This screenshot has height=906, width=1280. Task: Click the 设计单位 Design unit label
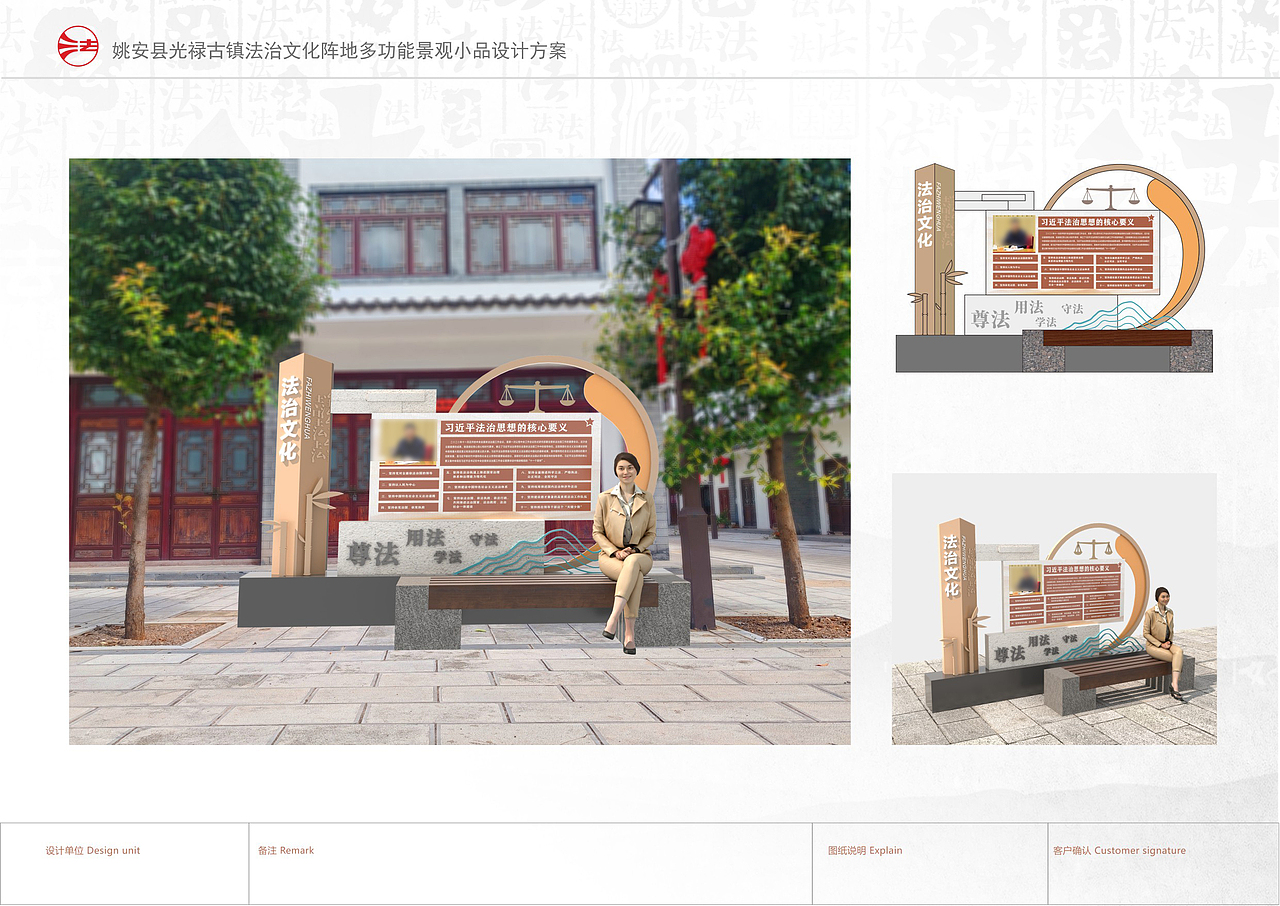click(93, 851)
